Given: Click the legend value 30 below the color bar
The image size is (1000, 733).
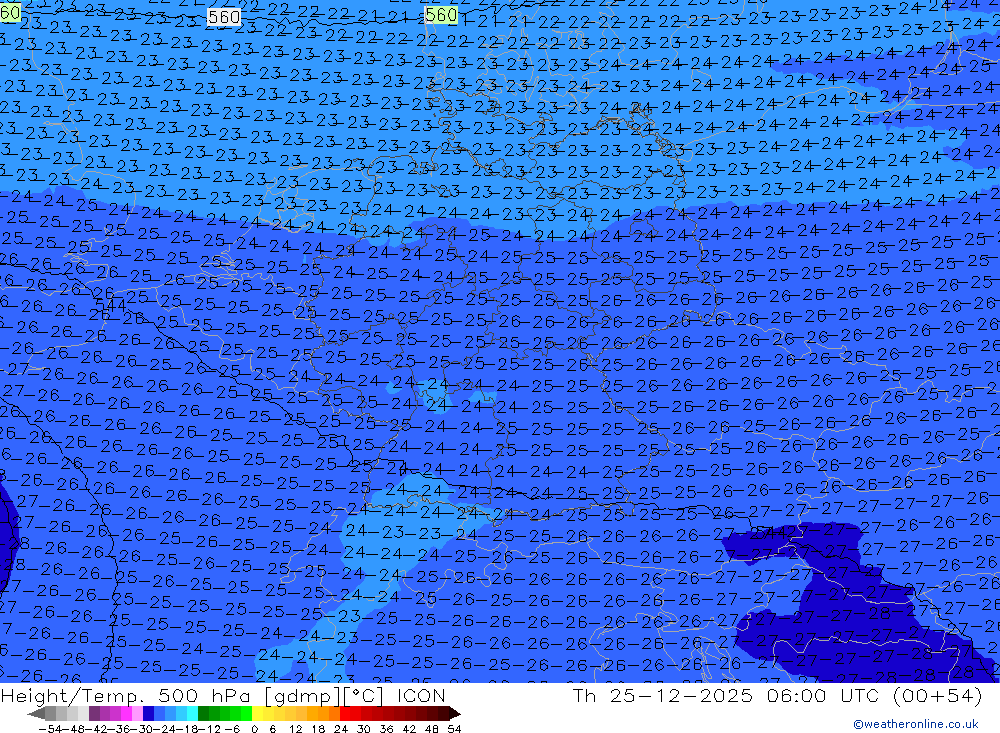Looking at the screenshot, I should (x=364, y=729).
